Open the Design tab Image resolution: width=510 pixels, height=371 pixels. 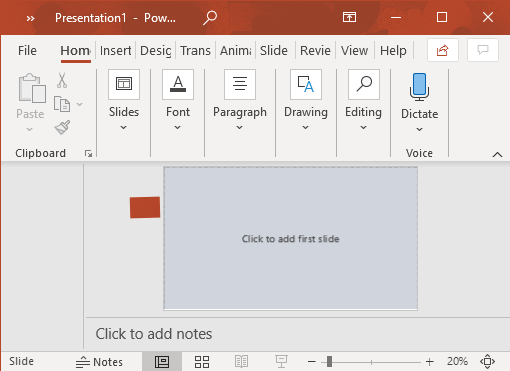[x=156, y=51]
